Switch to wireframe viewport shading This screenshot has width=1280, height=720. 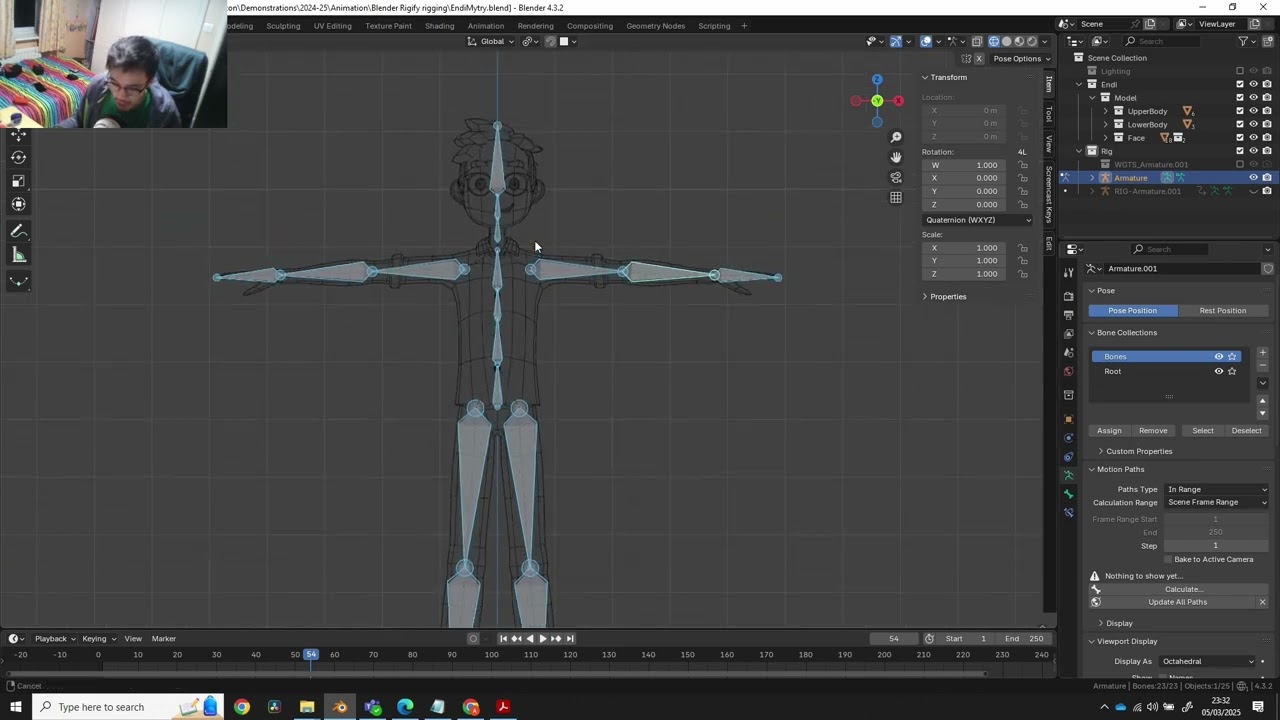pyautogui.click(x=994, y=41)
